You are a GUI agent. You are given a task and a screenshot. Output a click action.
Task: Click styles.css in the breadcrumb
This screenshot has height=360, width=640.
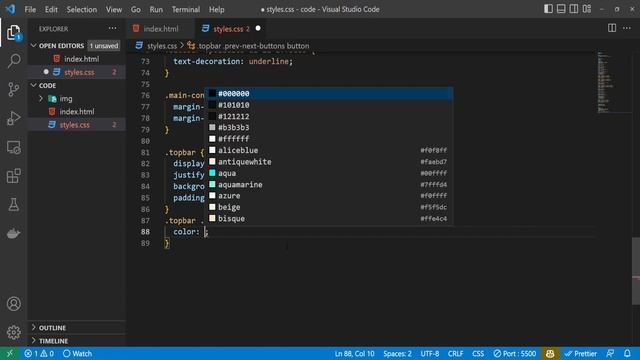[162, 46]
